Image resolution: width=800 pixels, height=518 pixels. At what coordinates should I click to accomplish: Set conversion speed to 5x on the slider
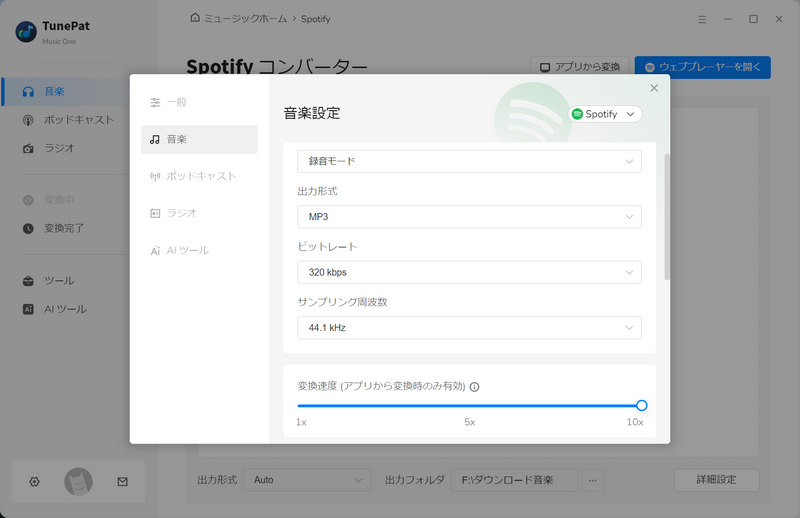pyautogui.click(x=470, y=406)
